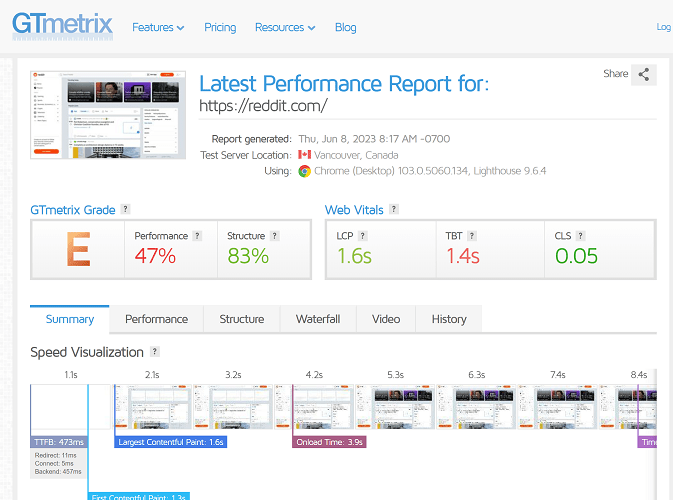
Task: Click the 83% Structure score
Action: tap(248, 256)
